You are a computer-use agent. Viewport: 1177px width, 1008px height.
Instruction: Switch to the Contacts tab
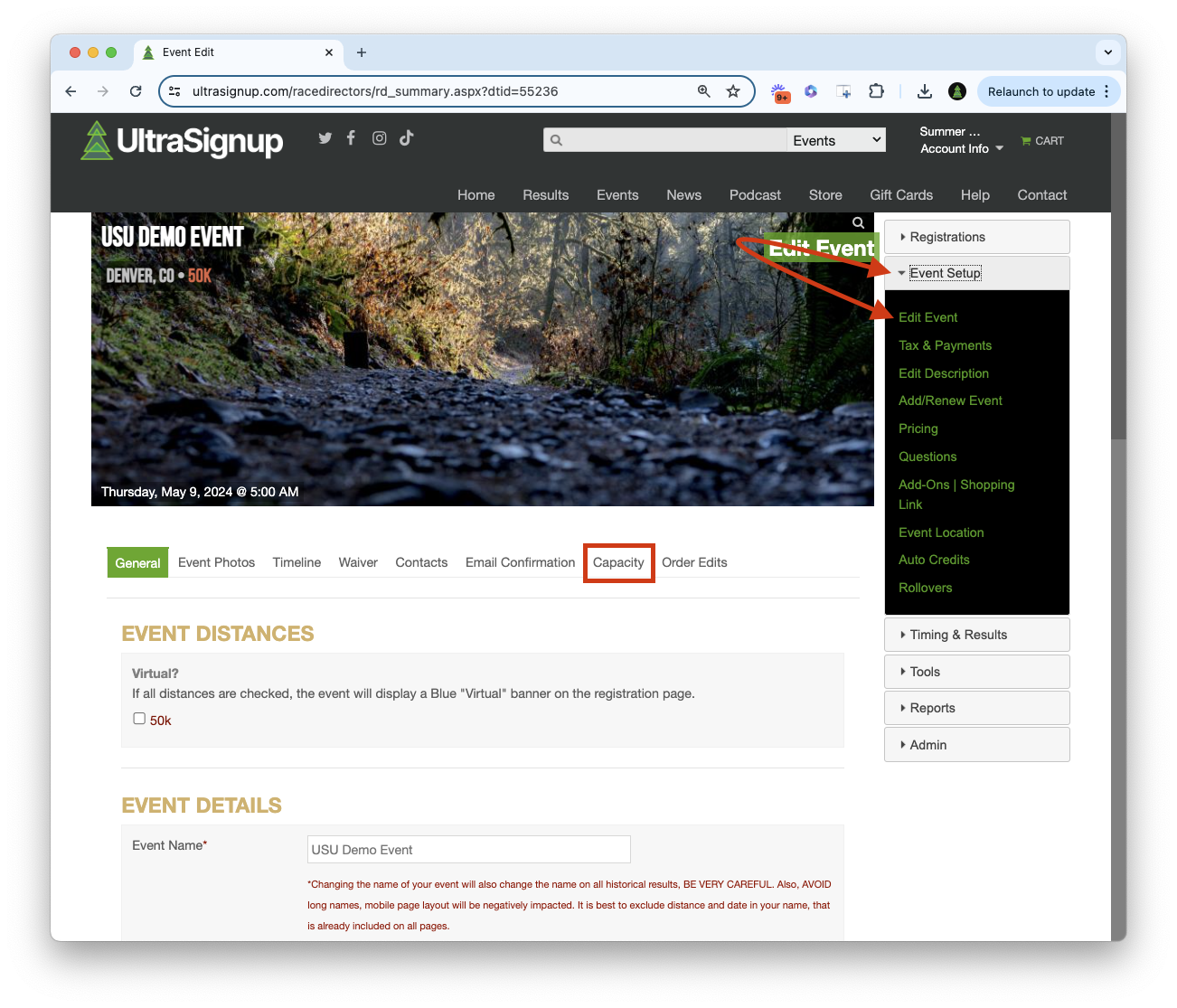point(421,562)
